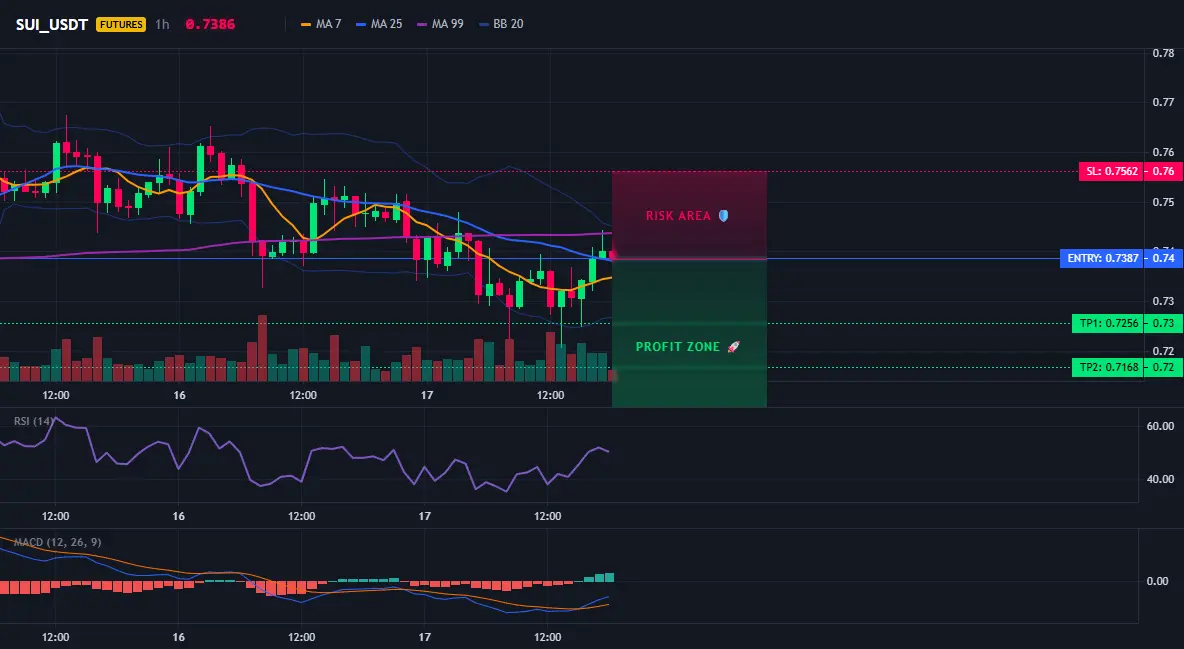This screenshot has width=1184, height=649.
Task: Click the 60.00 RSI axis value
Action: (1160, 427)
